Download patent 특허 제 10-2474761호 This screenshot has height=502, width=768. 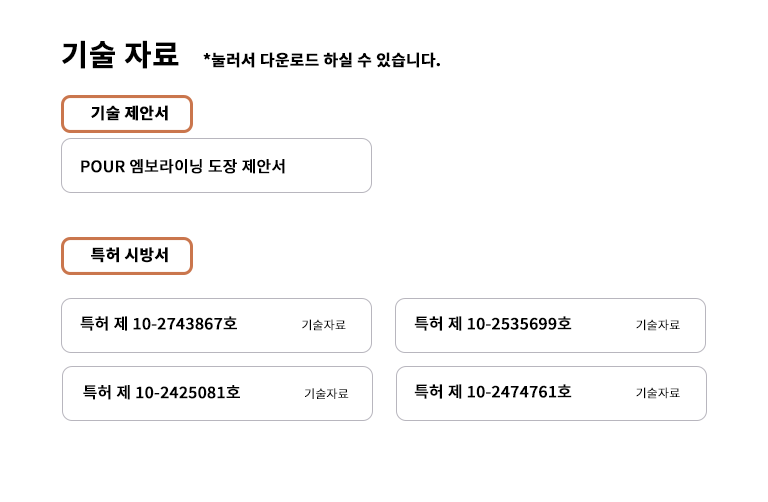pyautogui.click(x=551, y=393)
